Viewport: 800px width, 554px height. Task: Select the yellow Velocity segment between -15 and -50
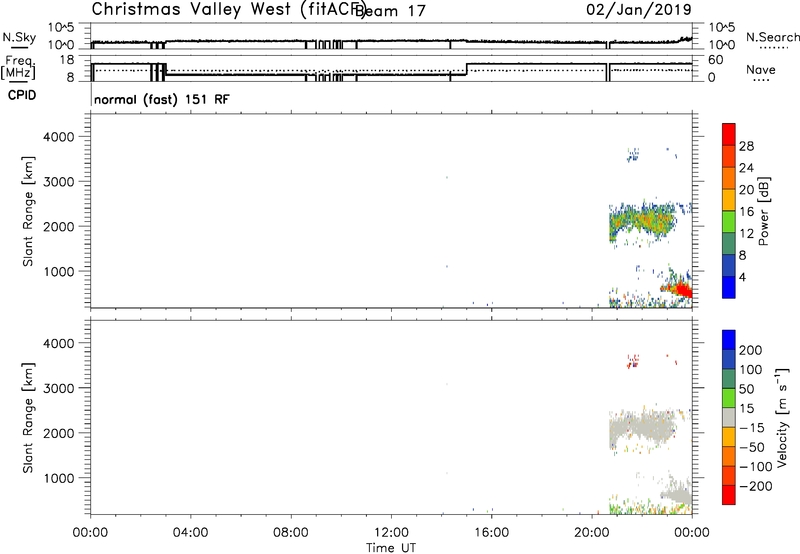[x=729, y=437]
